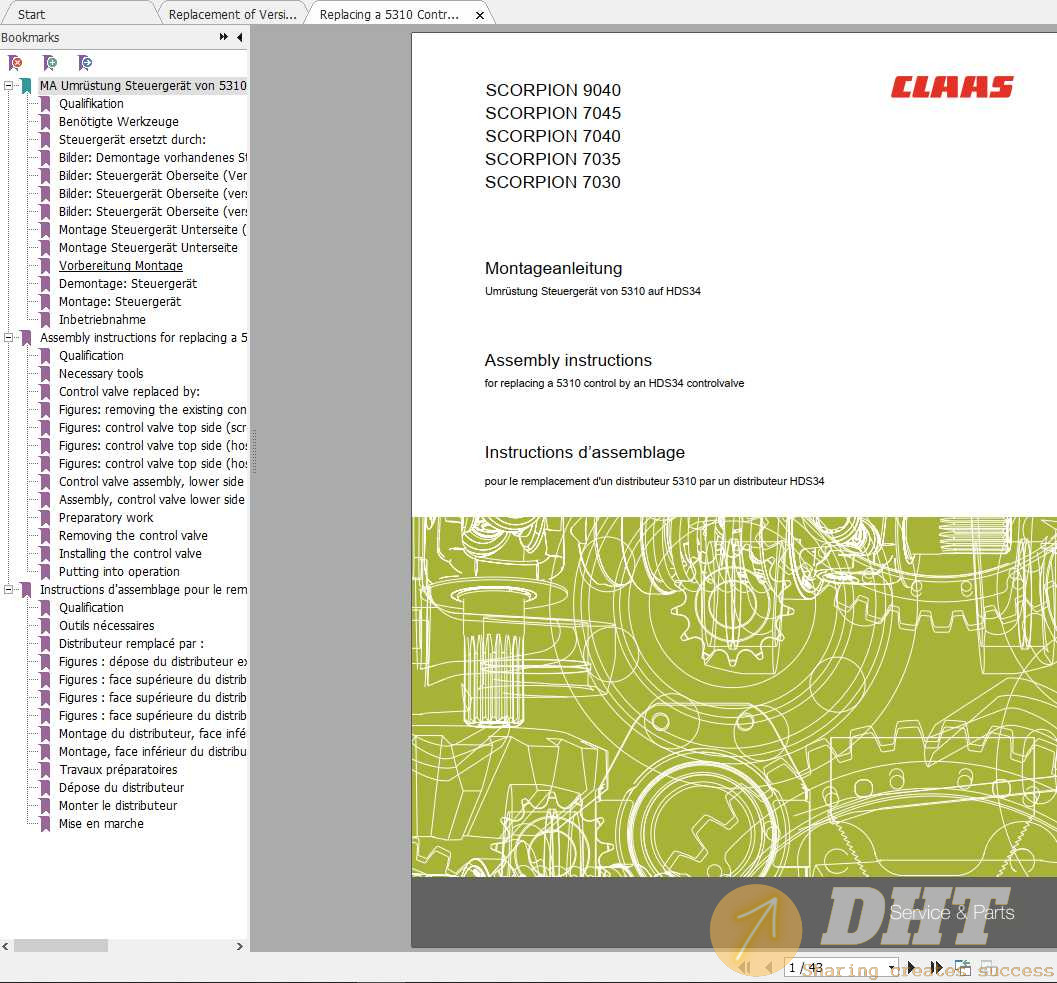Open the Steuergerät ersetzt durch: bookmark

point(132,140)
